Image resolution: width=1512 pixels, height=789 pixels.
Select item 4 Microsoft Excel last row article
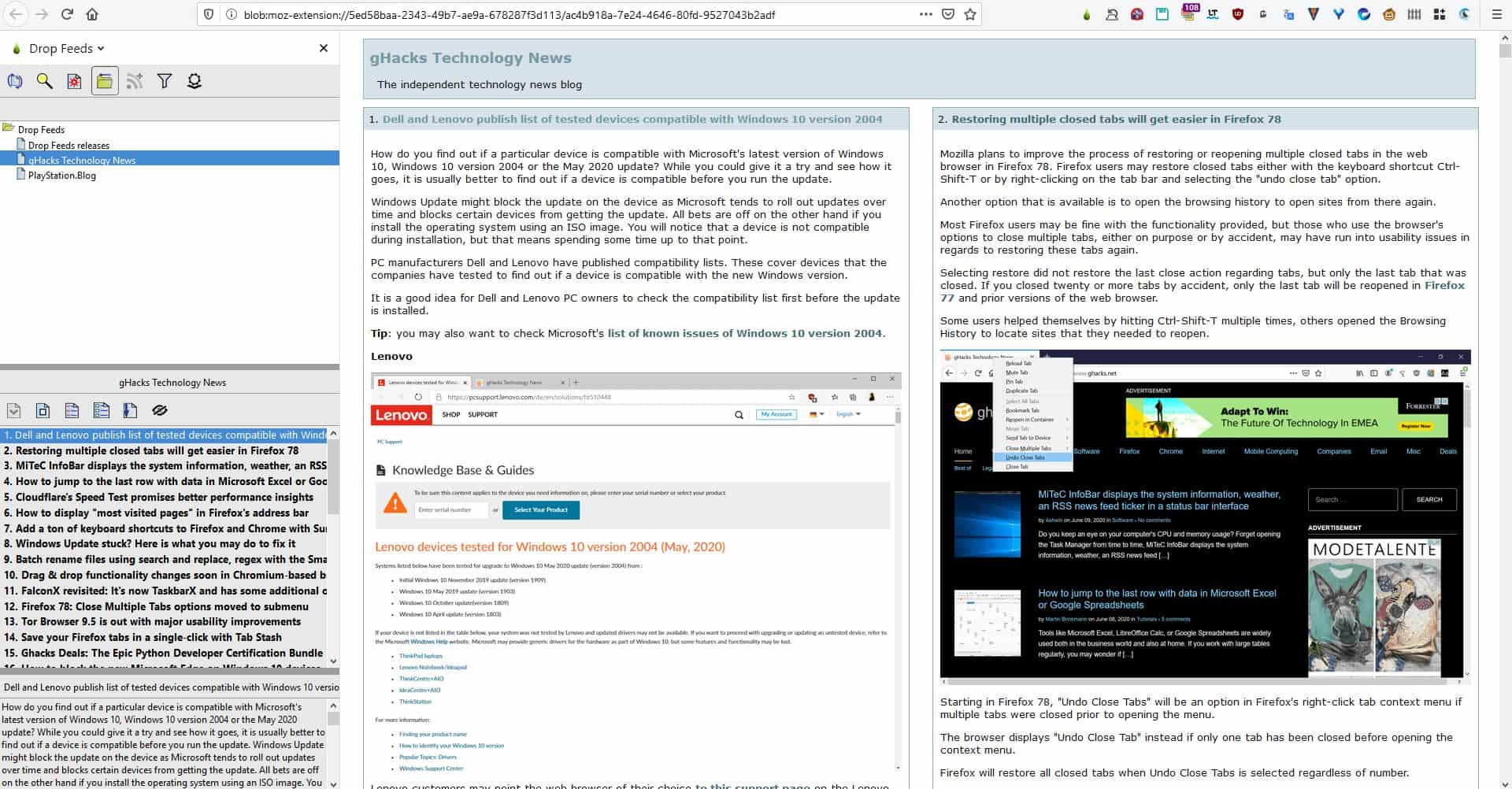coord(164,481)
